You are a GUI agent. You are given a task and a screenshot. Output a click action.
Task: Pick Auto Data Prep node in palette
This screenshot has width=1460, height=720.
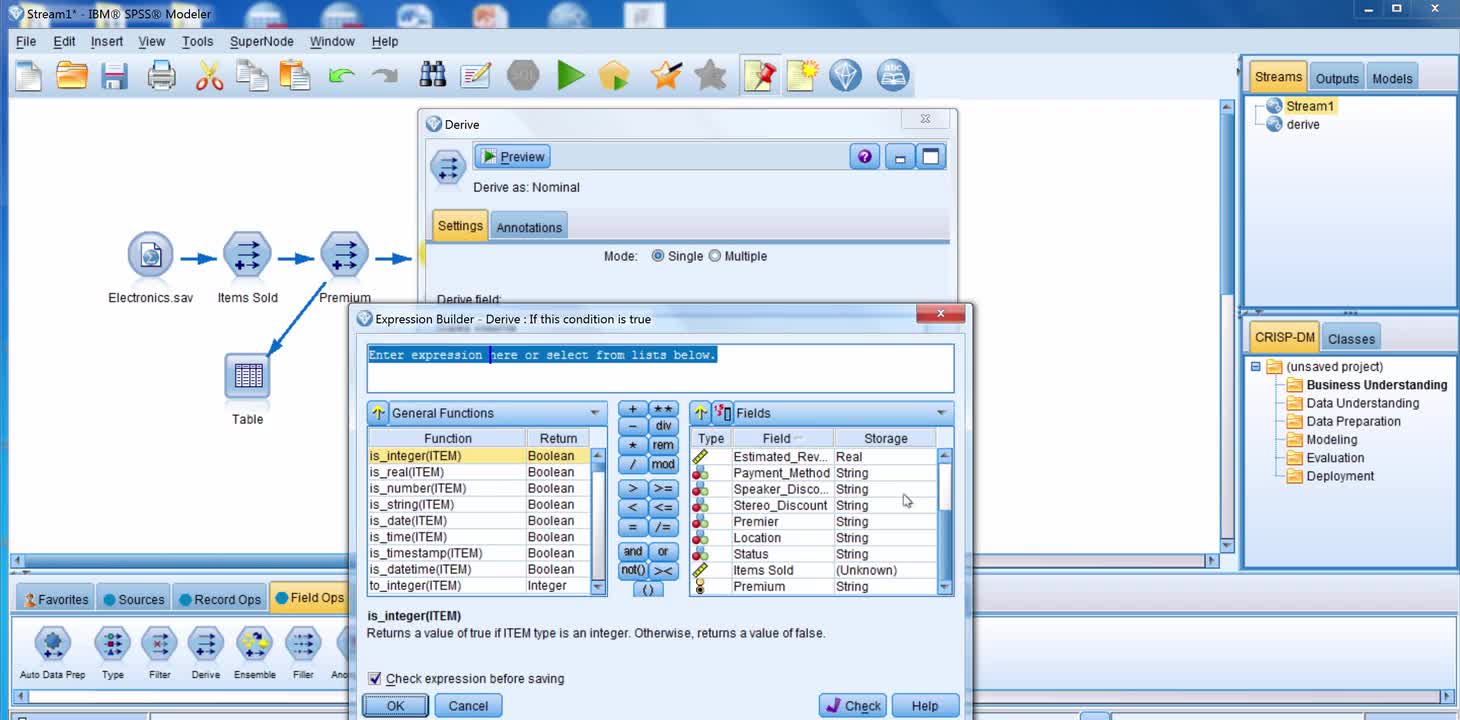pos(52,645)
